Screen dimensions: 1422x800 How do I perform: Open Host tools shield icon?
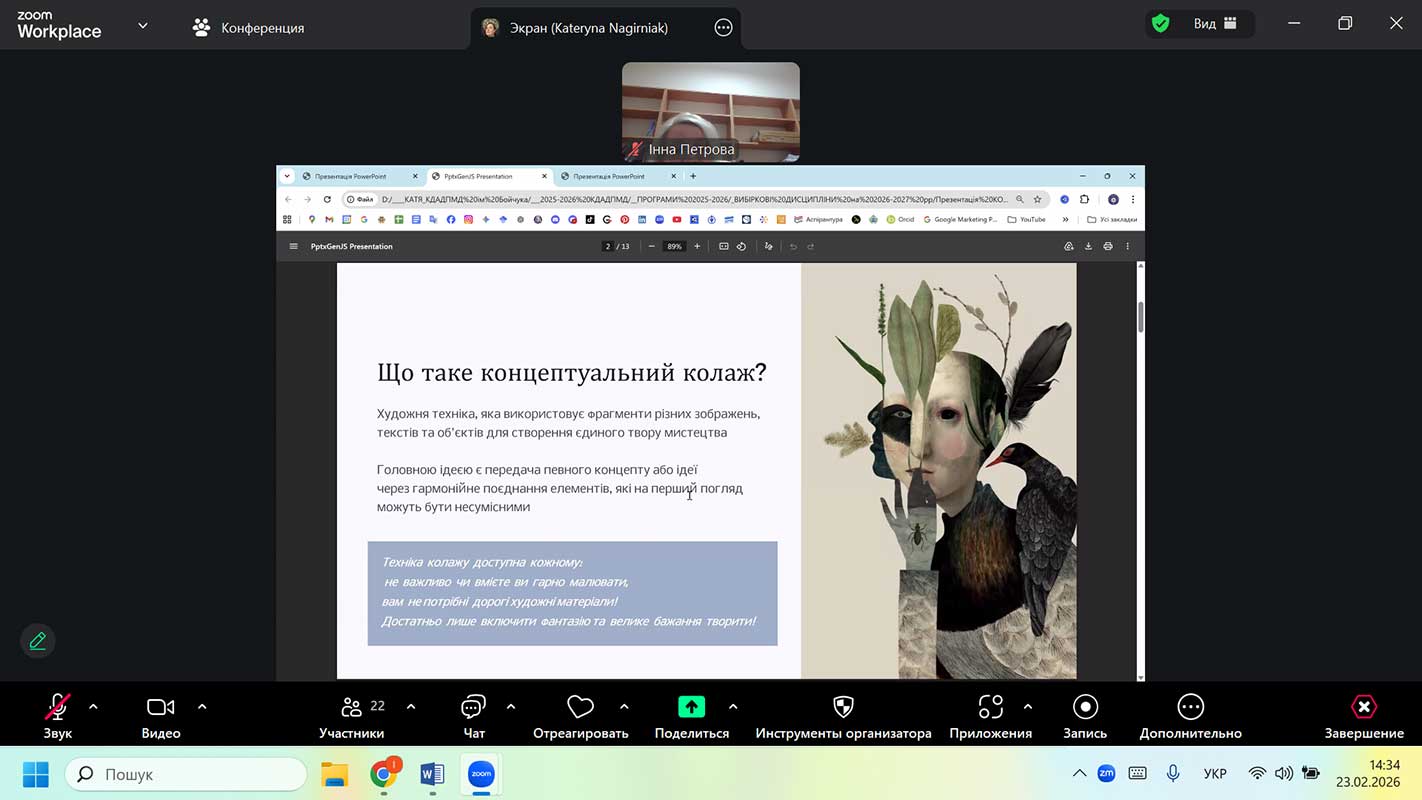pos(843,707)
